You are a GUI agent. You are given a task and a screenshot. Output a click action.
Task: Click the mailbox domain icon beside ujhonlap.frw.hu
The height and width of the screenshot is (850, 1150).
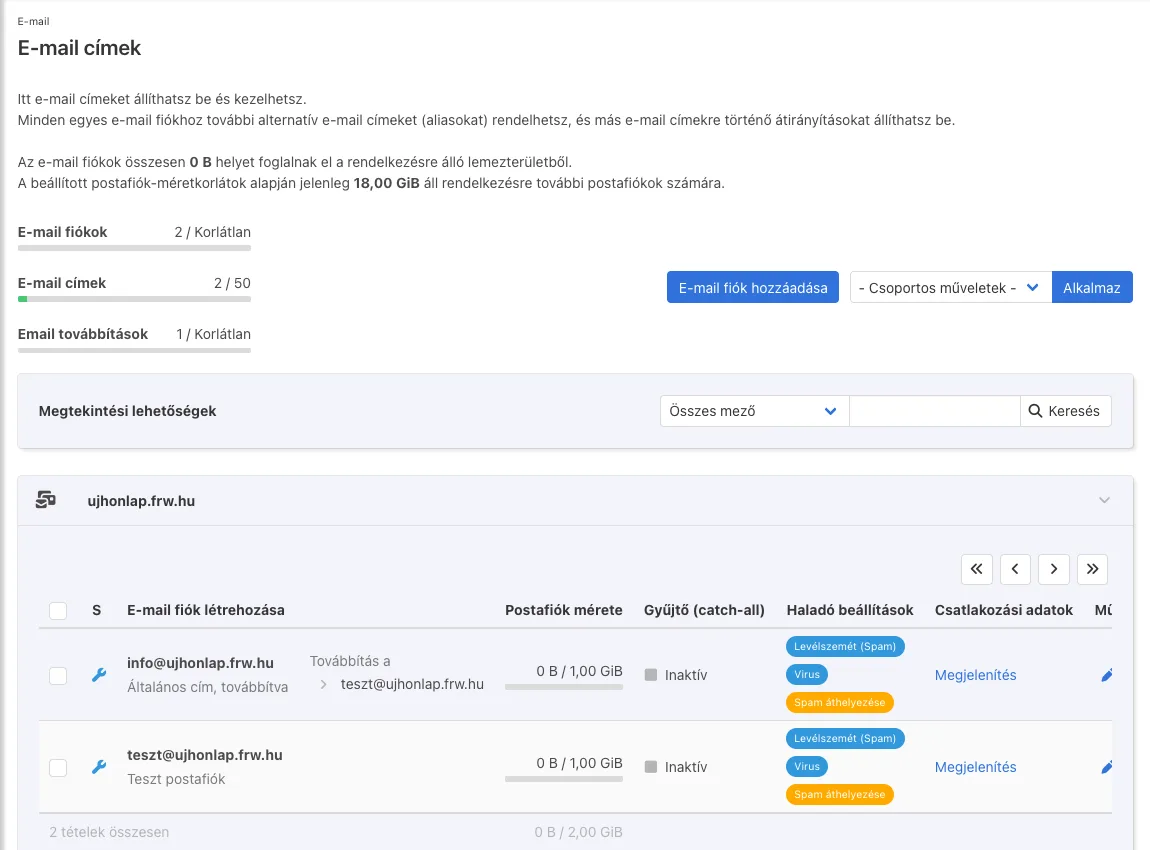coord(45,500)
